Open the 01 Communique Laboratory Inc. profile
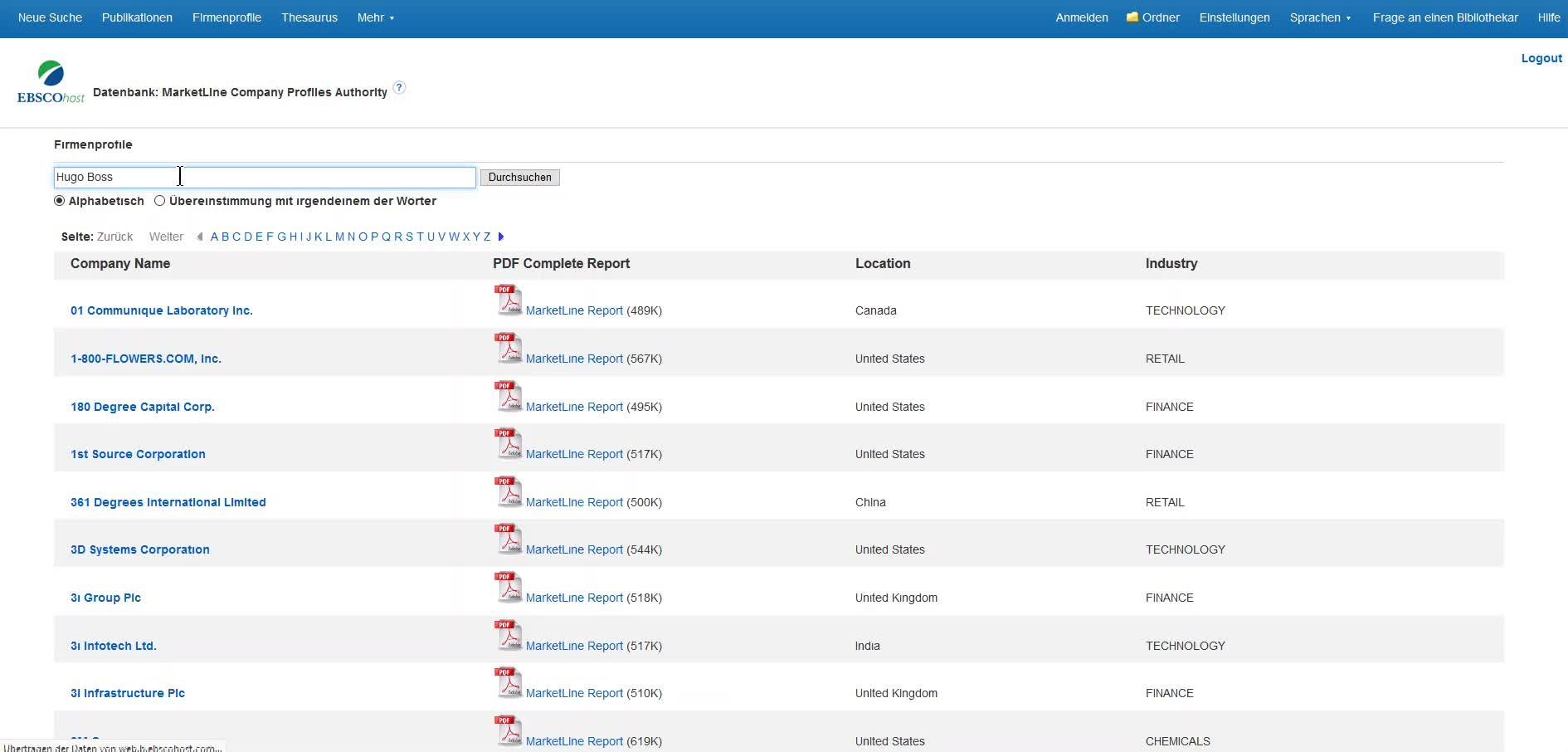Screen dimensions: 1568x752 pos(162,310)
